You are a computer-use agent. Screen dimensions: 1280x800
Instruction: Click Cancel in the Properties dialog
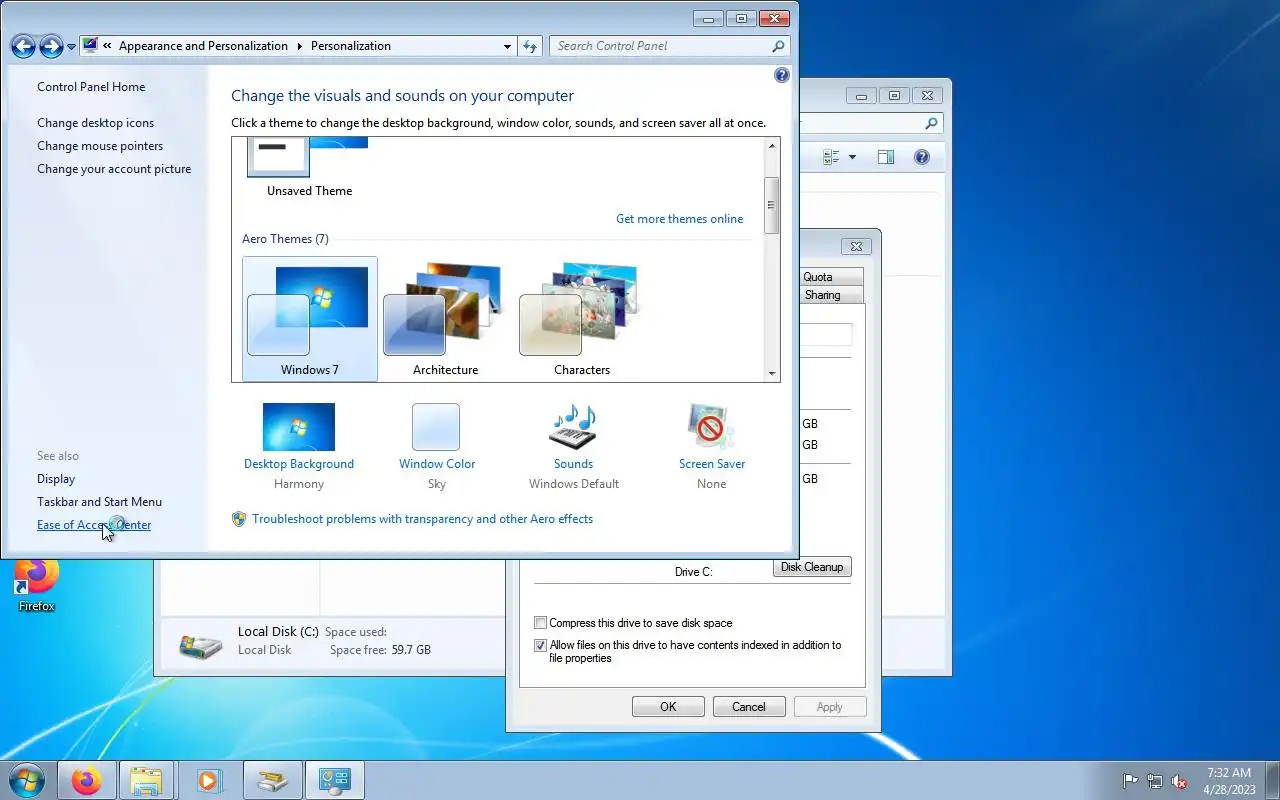[749, 707]
